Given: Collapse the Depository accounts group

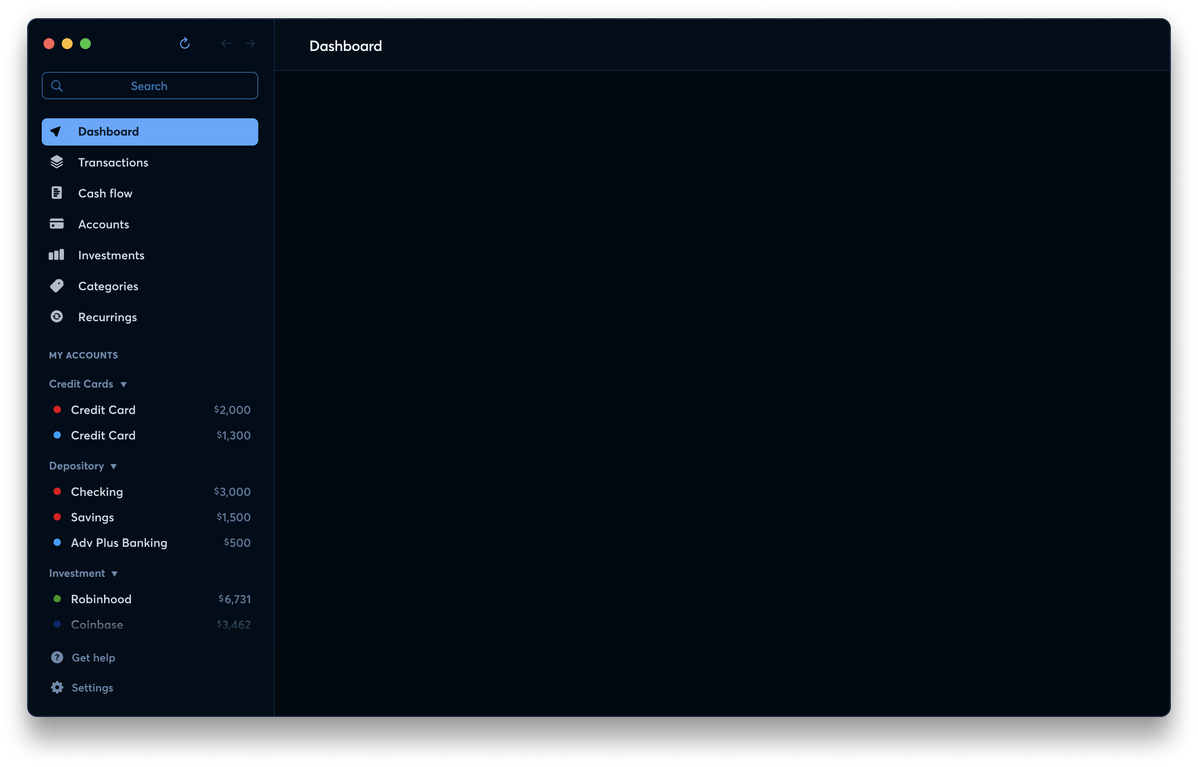Looking at the screenshot, I should coord(113,466).
